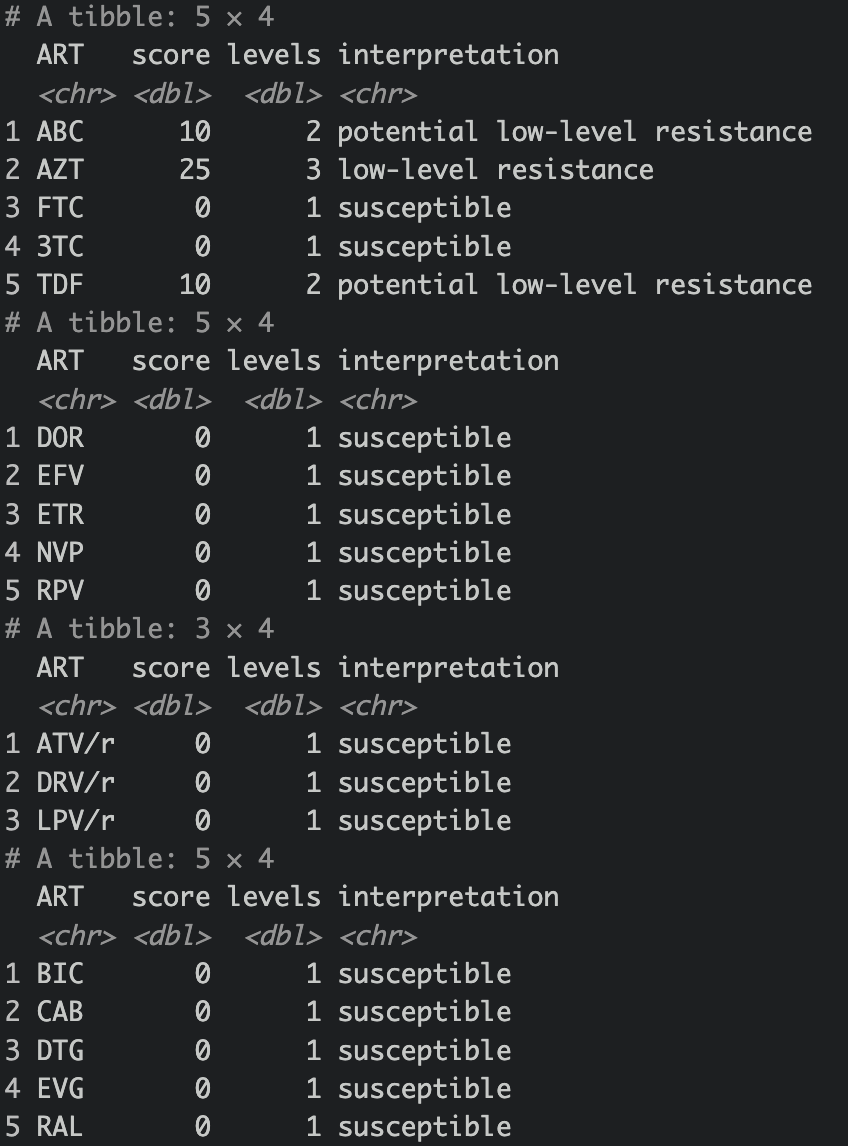
Task: Click the AZT score value 25
Action: (195, 170)
